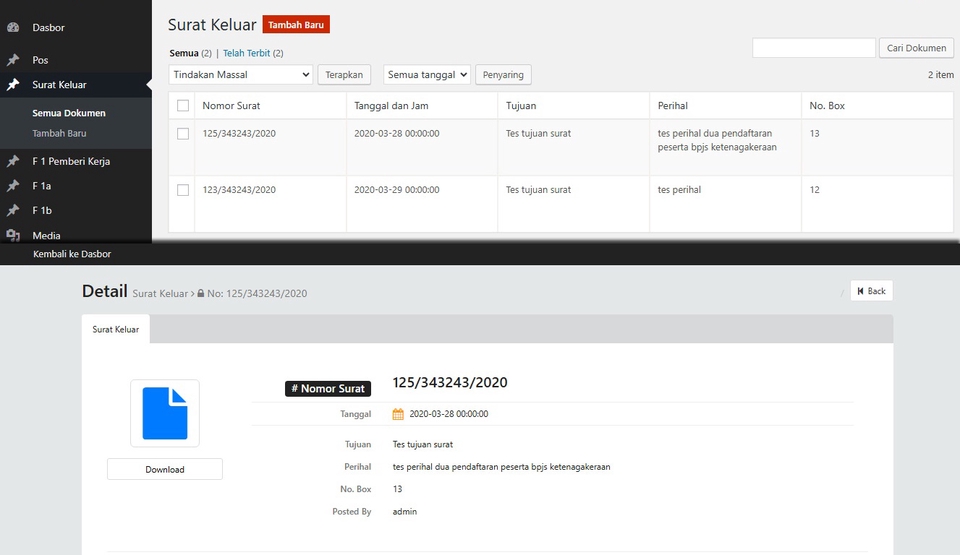Click the Tujuan column header
Viewport: 960px width, 555px height.
click(521, 105)
